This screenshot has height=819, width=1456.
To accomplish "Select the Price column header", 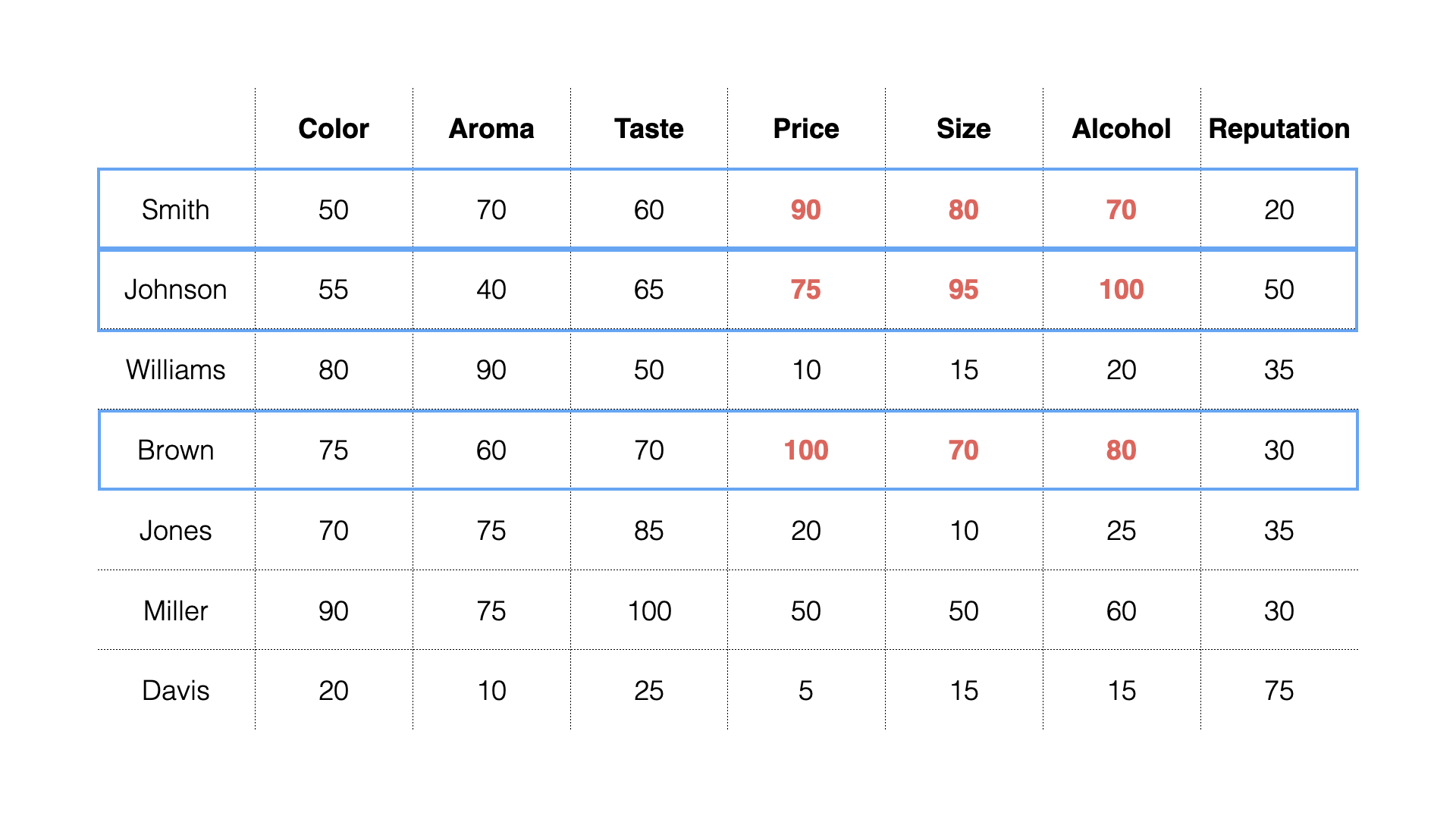I will pyautogui.click(x=806, y=129).
